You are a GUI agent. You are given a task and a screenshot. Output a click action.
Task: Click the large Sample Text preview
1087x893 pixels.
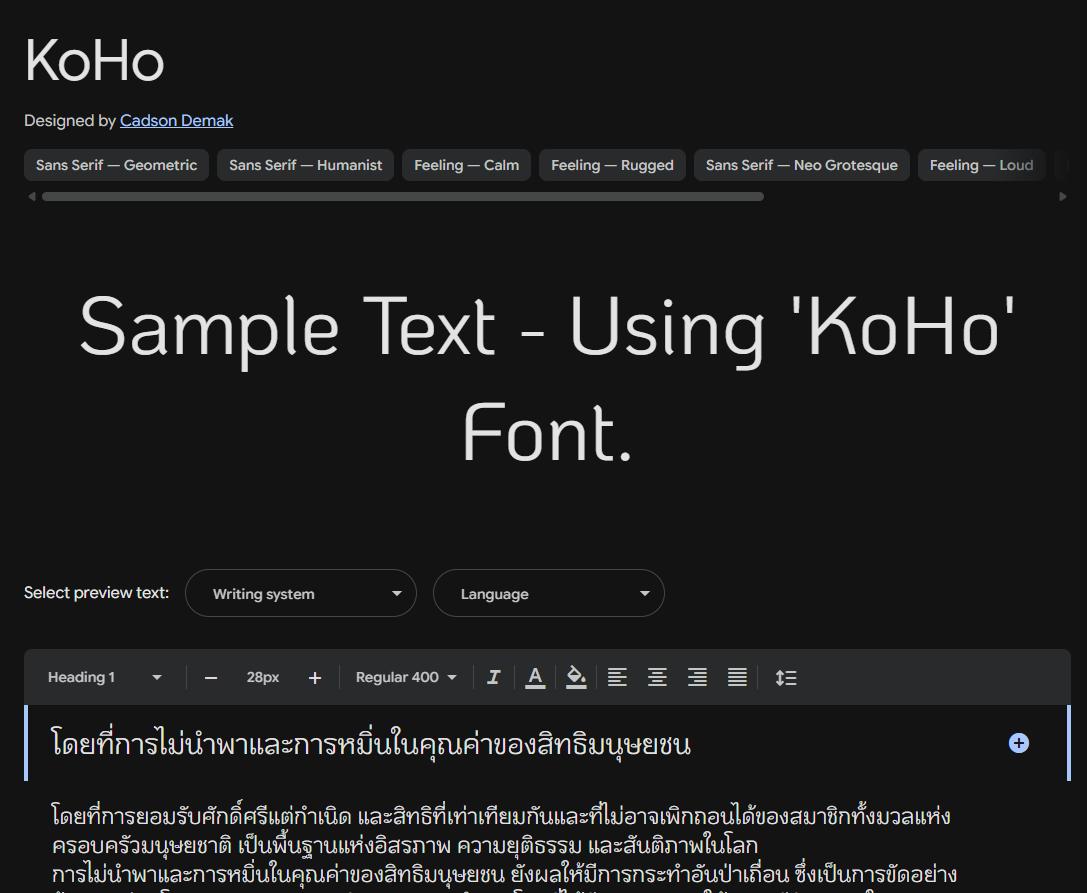click(x=547, y=378)
